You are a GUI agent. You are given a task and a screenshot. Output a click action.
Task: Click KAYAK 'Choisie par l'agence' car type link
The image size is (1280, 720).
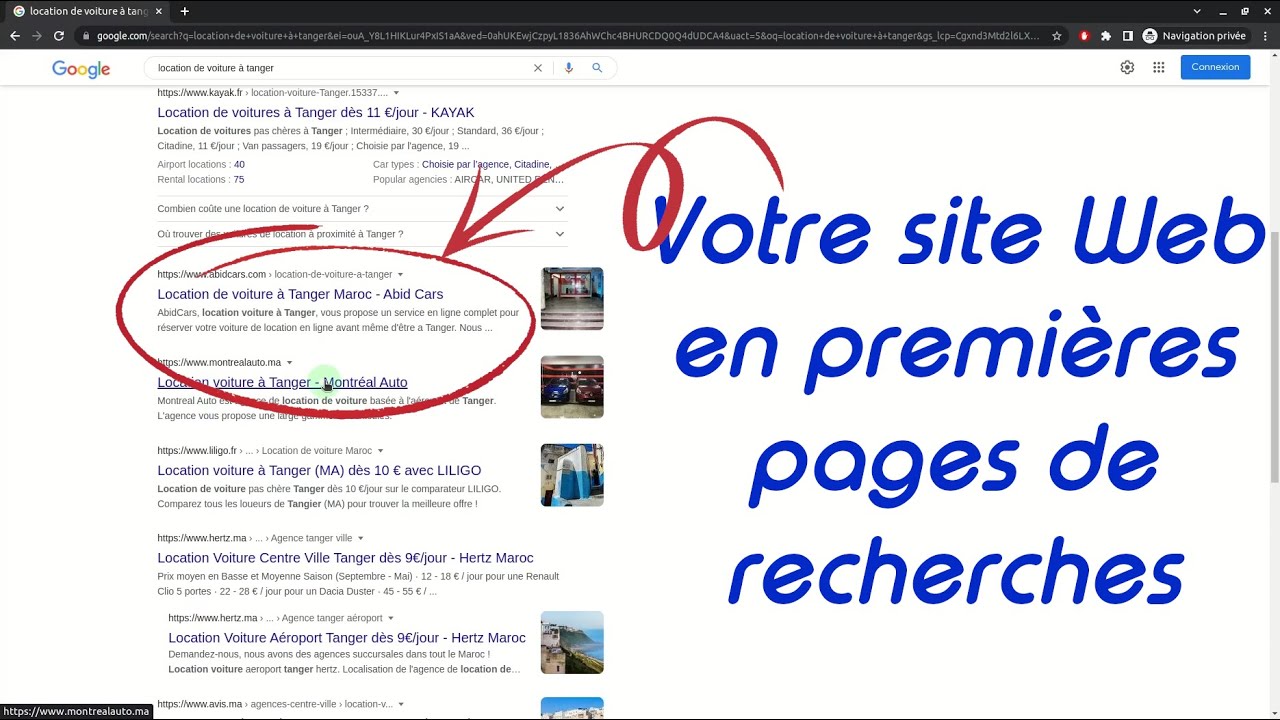(x=467, y=165)
